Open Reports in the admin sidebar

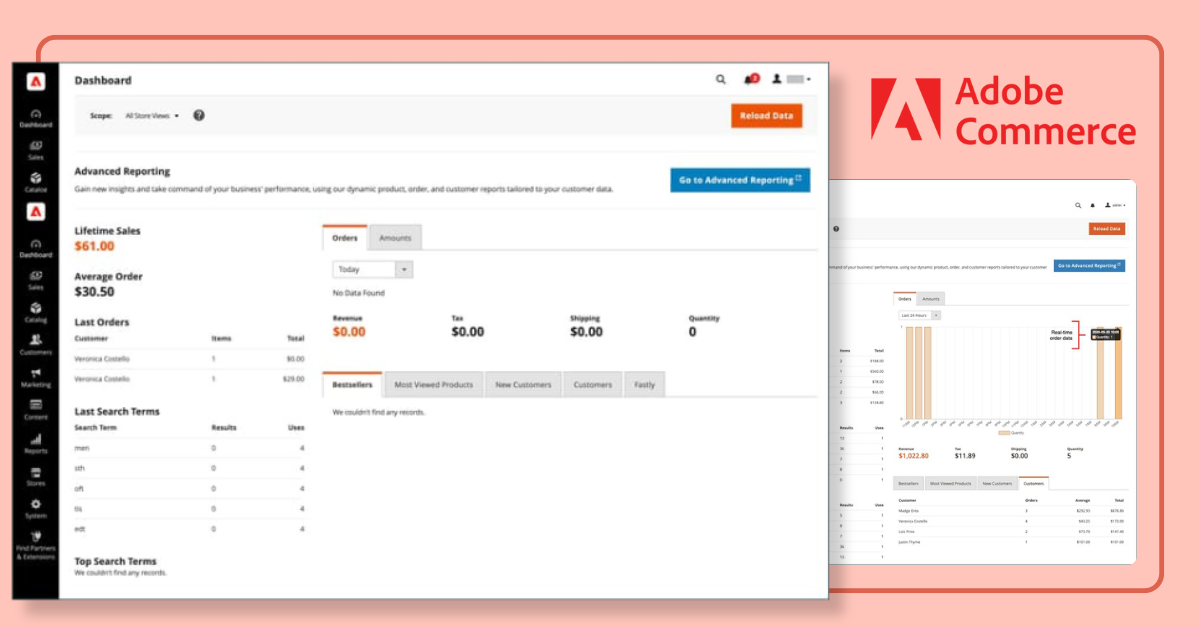35,443
